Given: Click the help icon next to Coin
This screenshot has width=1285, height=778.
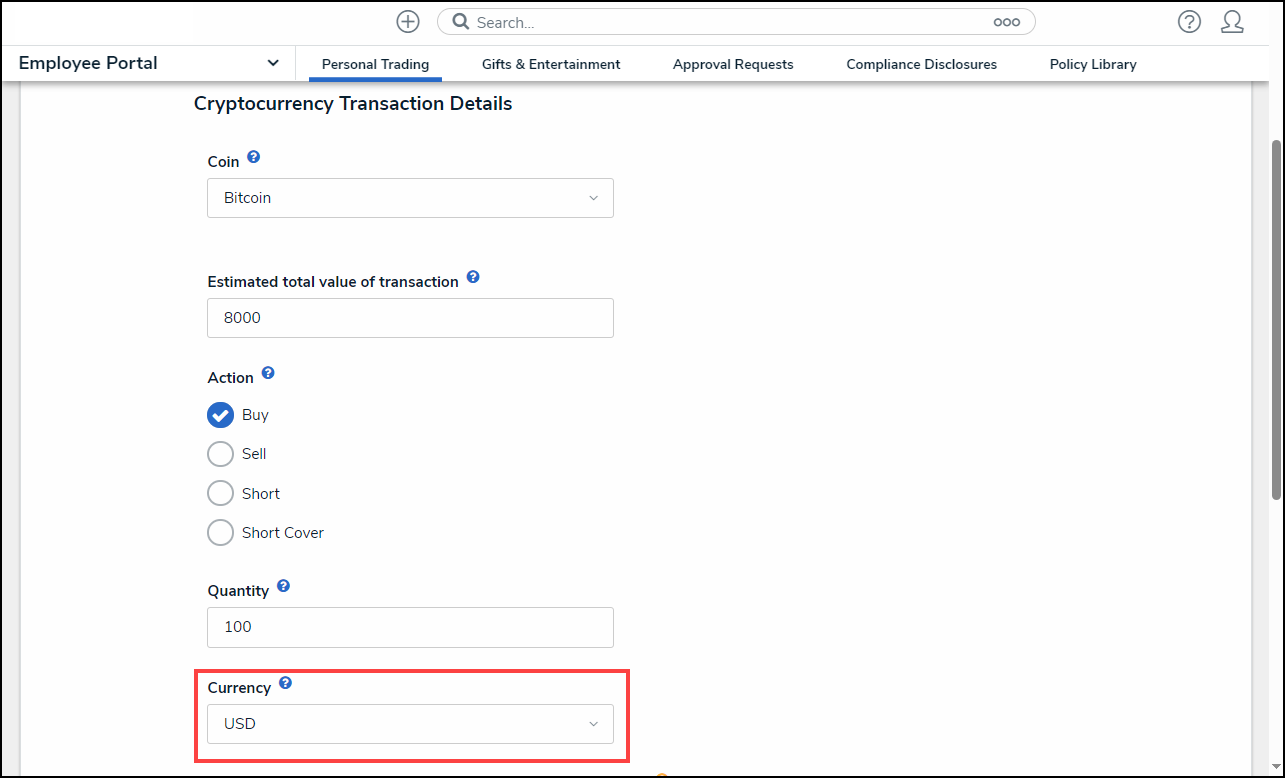Looking at the screenshot, I should (x=254, y=158).
